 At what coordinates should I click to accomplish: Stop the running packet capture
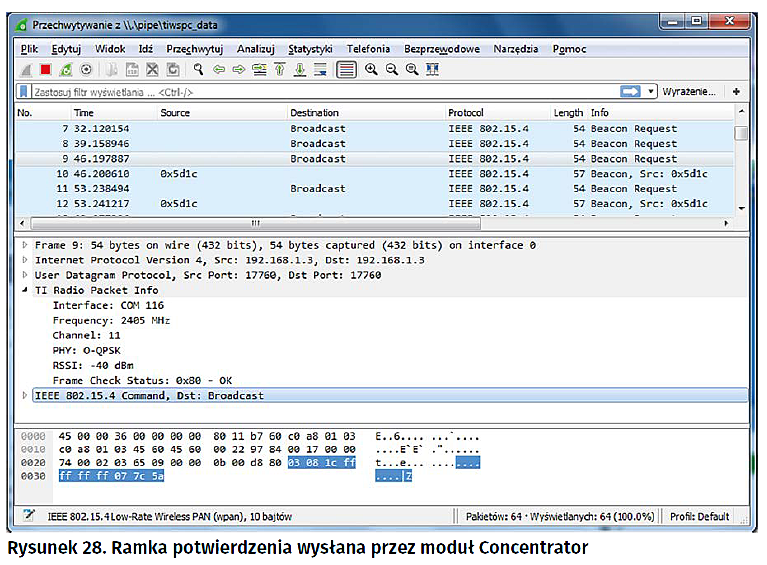pos(46,69)
